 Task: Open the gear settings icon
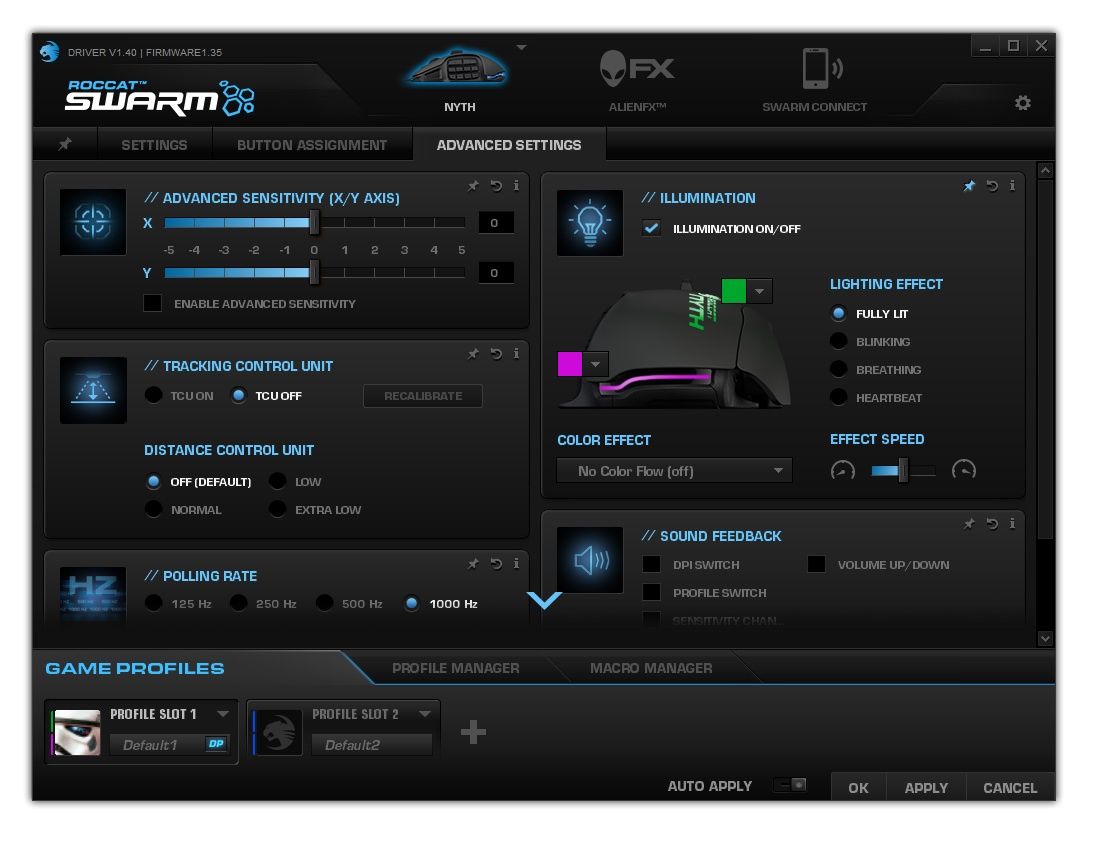point(1022,103)
